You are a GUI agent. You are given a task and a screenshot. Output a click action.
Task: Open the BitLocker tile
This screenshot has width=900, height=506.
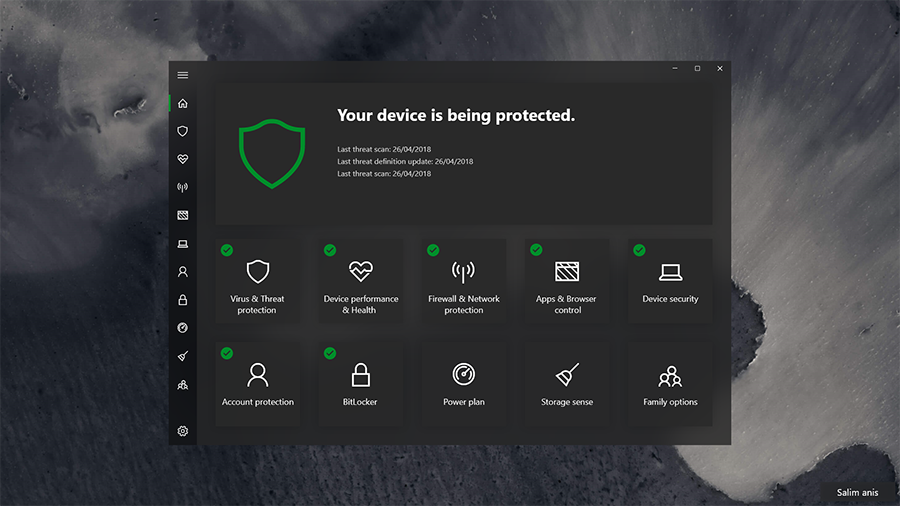pos(360,384)
